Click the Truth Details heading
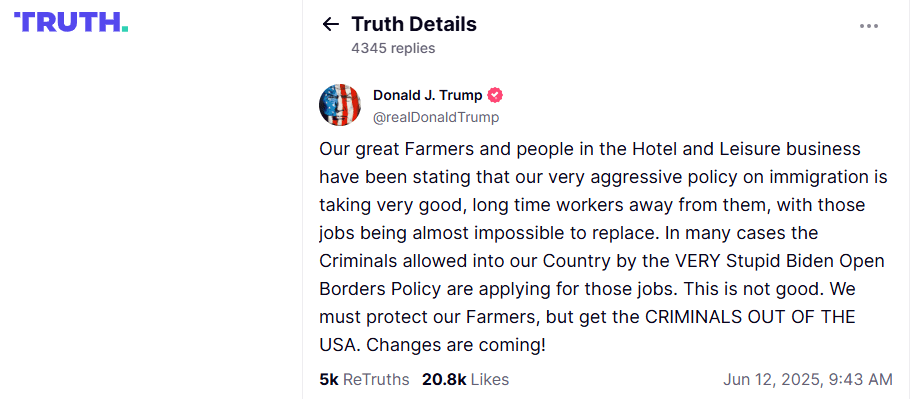Image resolution: width=912 pixels, height=399 pixels. point(414,24)
